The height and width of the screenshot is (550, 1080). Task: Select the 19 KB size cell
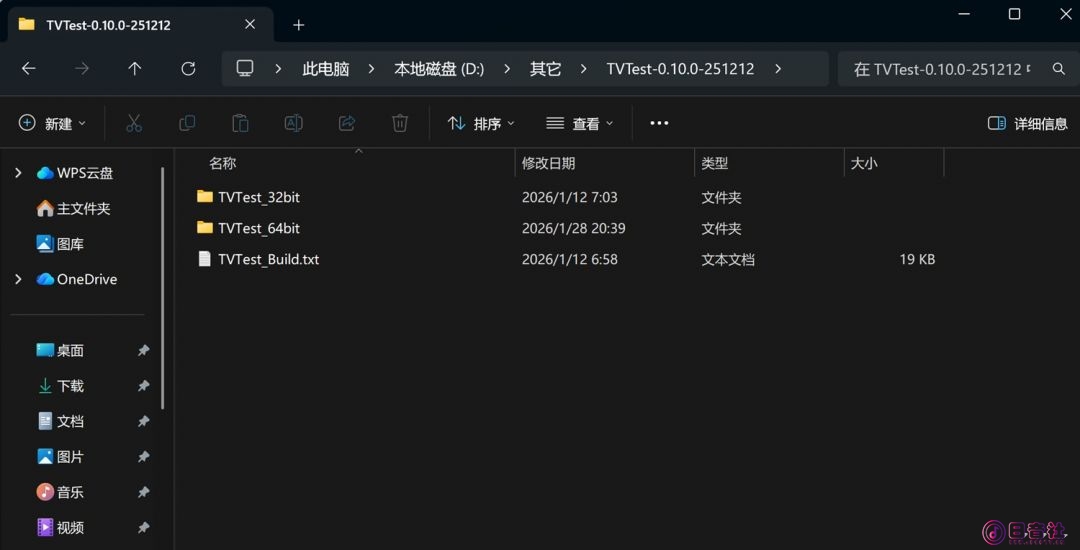917,260
